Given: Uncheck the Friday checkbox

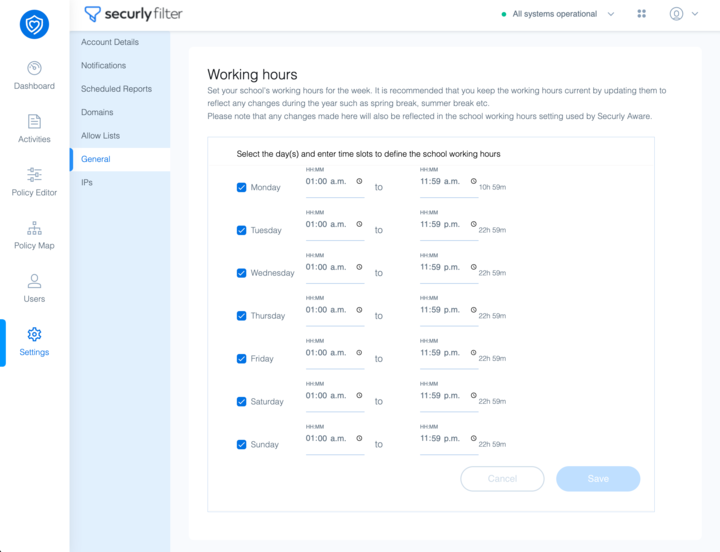Looking at the screenshot, I should pos(242,359).
